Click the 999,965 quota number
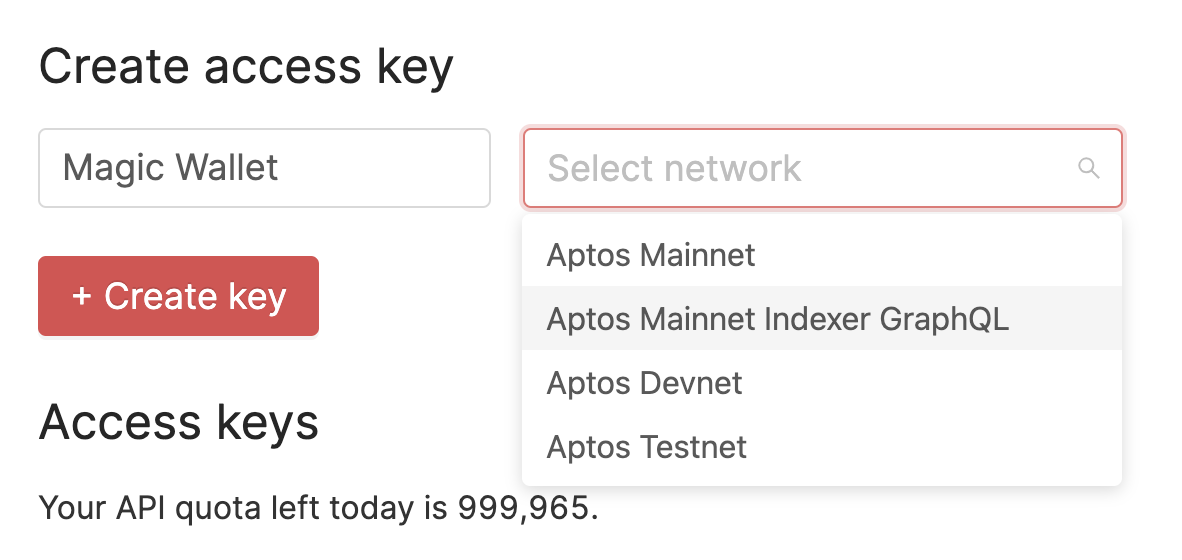Viewport: 1182px width, 560px height. pyautogui.click(x=523, y=509)
